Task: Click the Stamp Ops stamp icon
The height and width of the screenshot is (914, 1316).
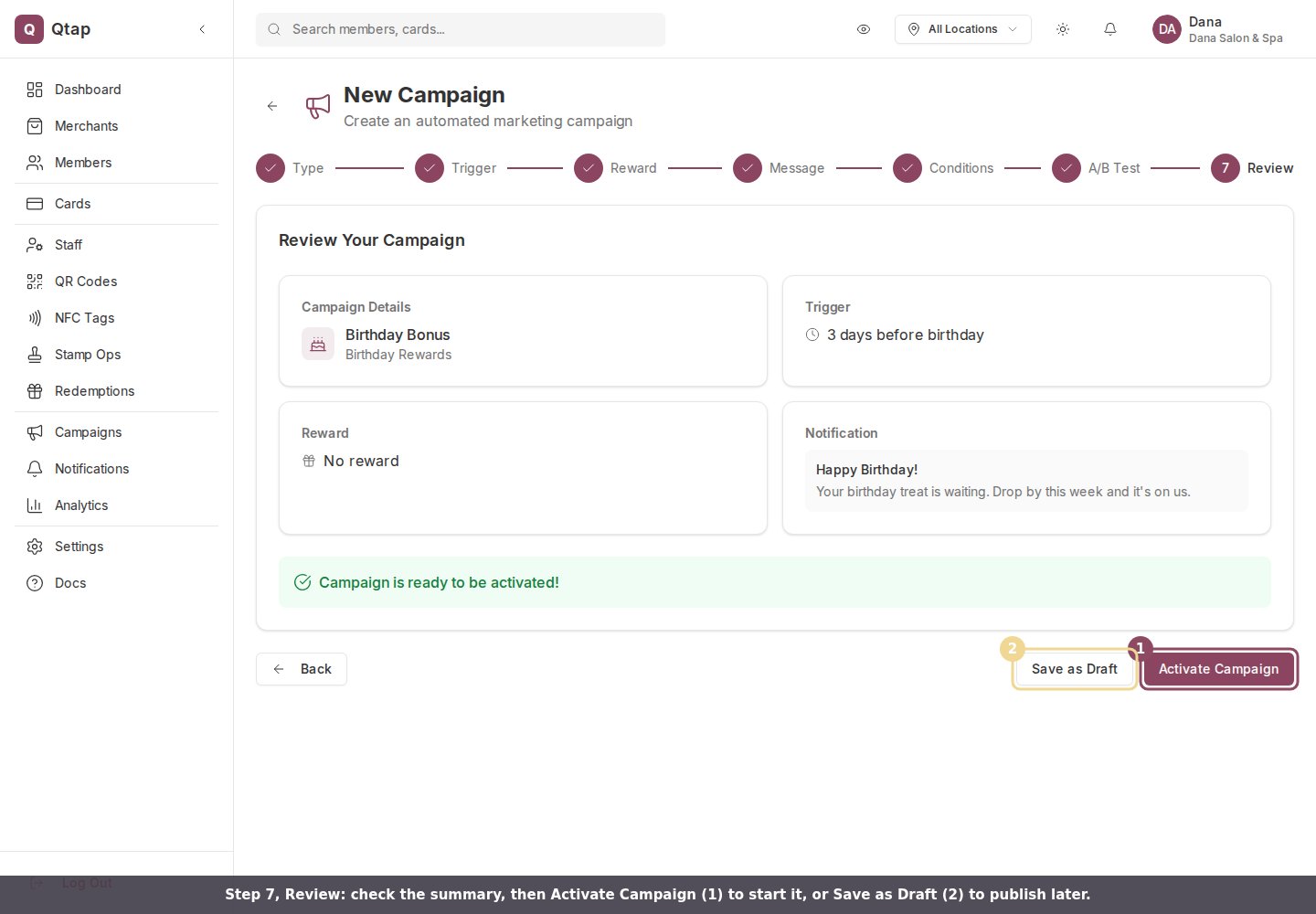Action: tap(35, 355)
